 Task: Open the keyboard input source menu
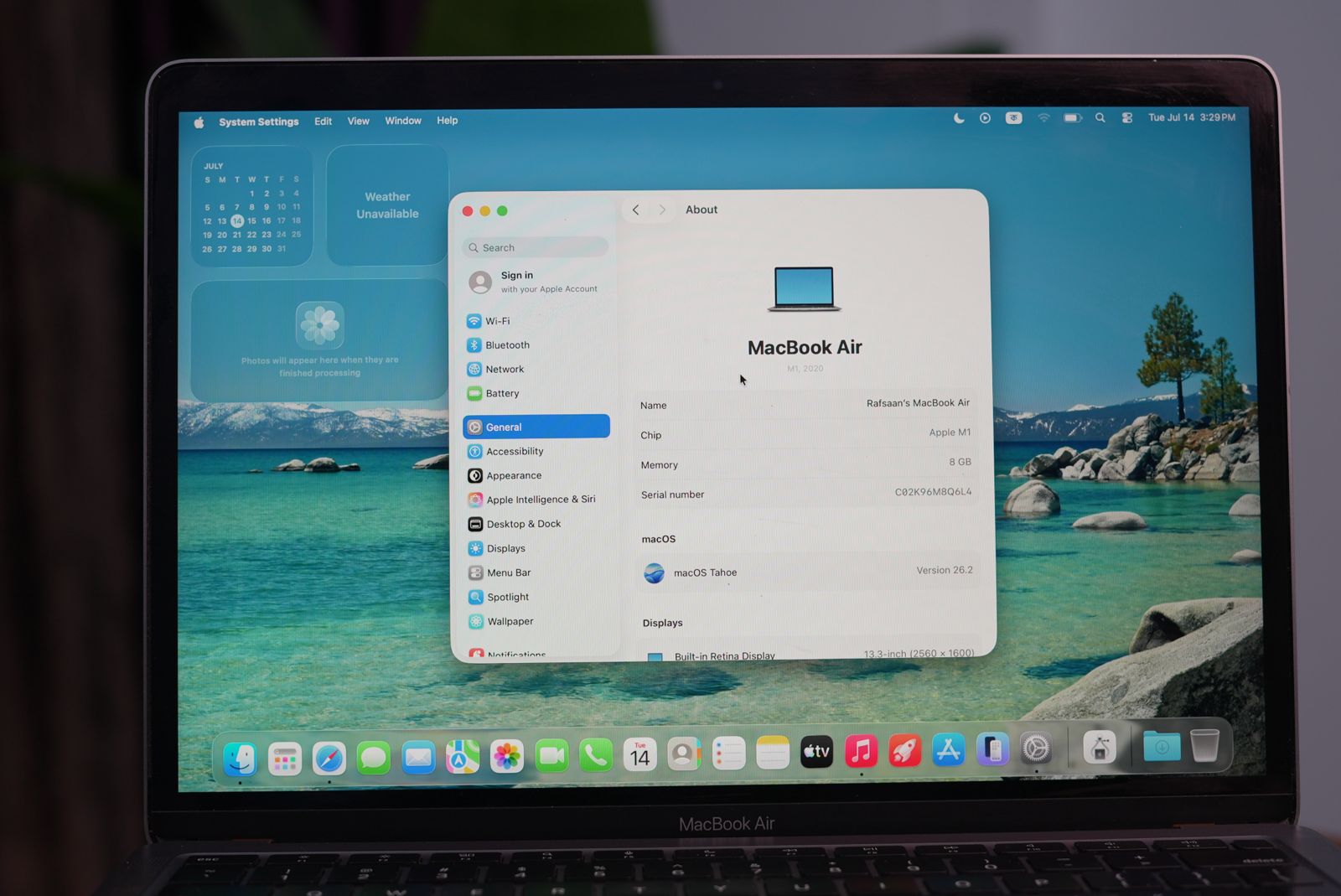(x=1014, y=118)
